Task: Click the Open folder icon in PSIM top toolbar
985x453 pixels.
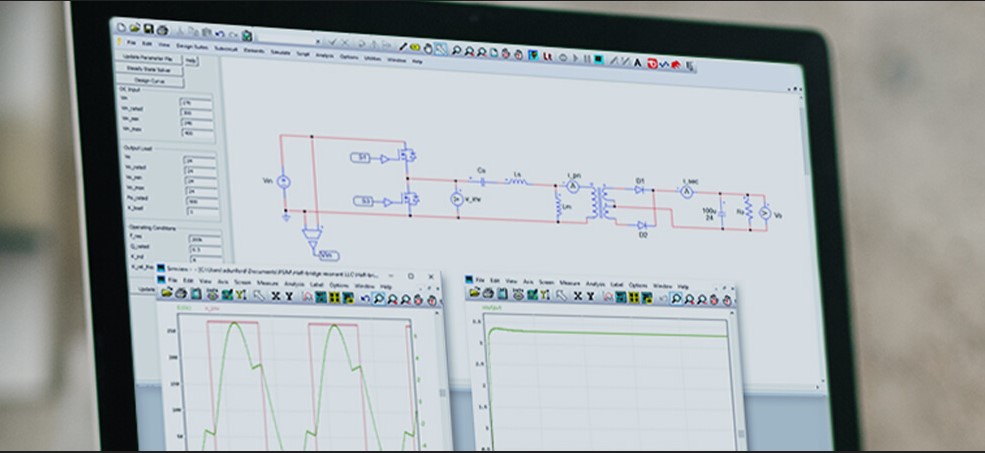Action: pyautogui.click(x=134, y=28)
